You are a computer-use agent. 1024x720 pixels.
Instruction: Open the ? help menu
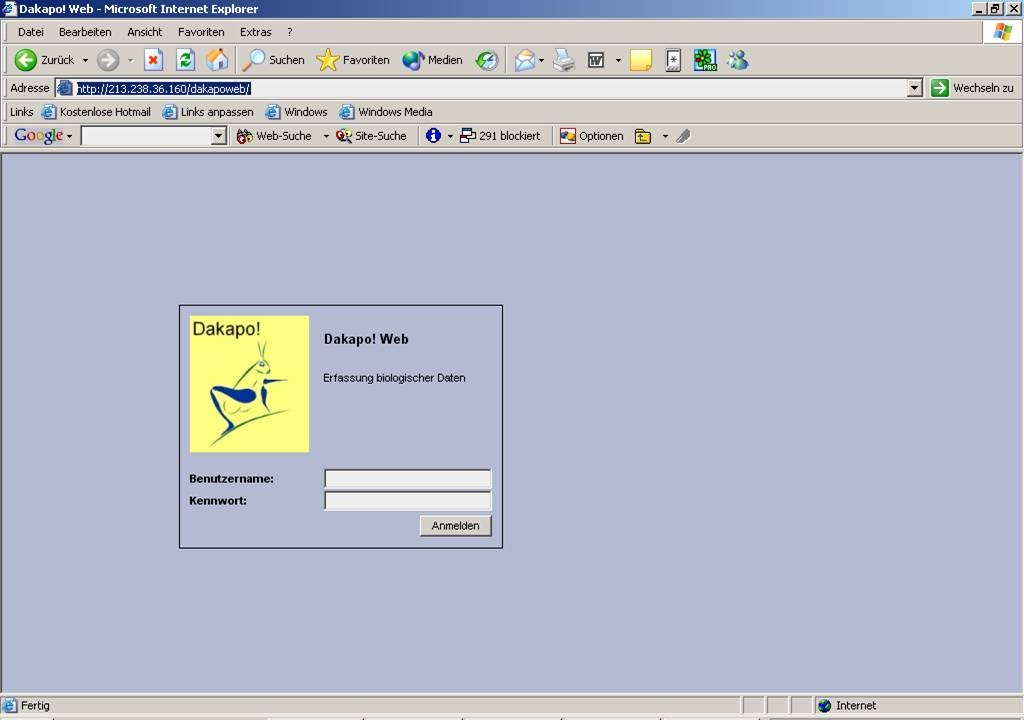pyautogui.click(x=289, y=32)
